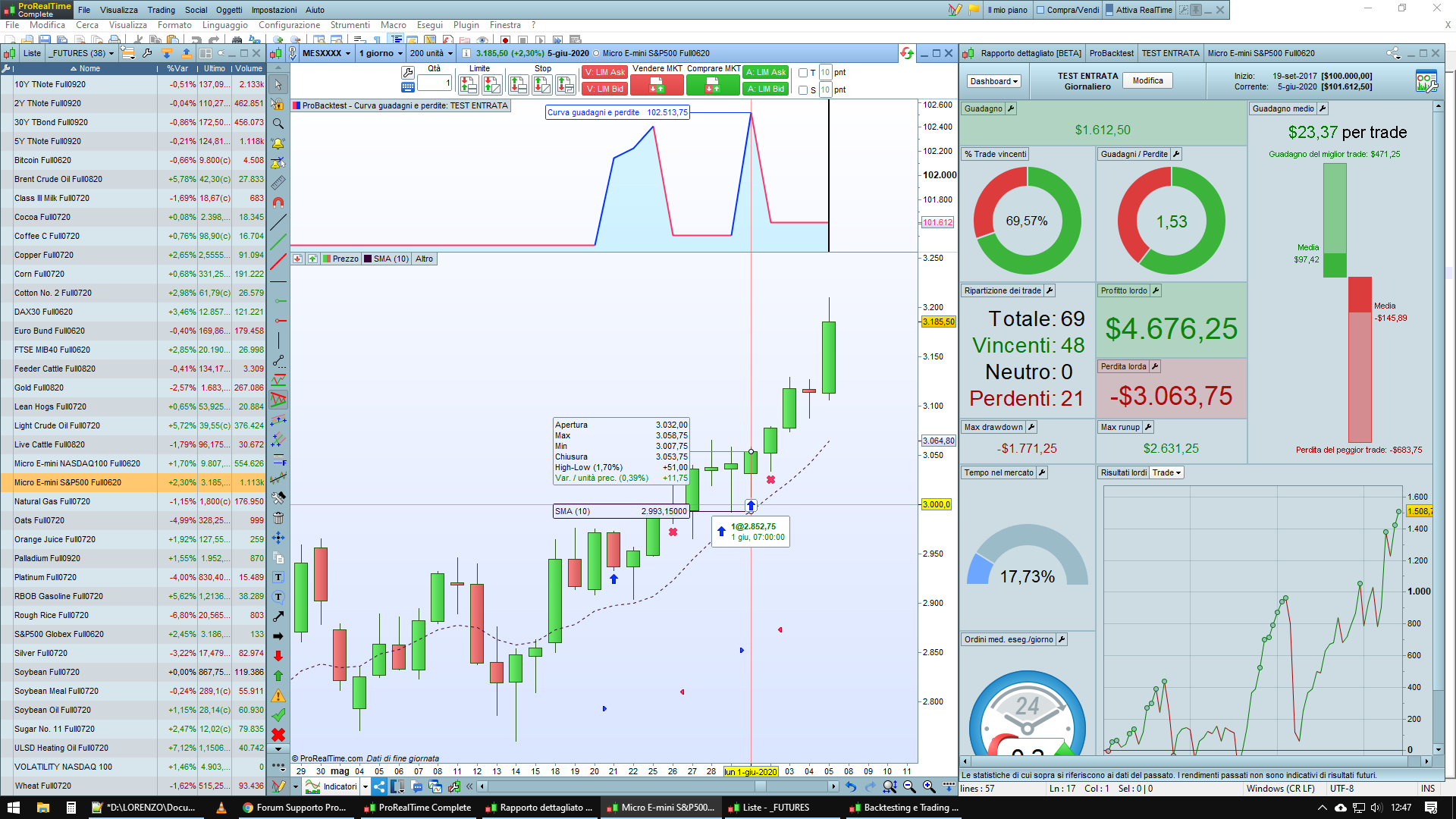
Task: Select the trash delete-object tool
Action: point(278,518)
